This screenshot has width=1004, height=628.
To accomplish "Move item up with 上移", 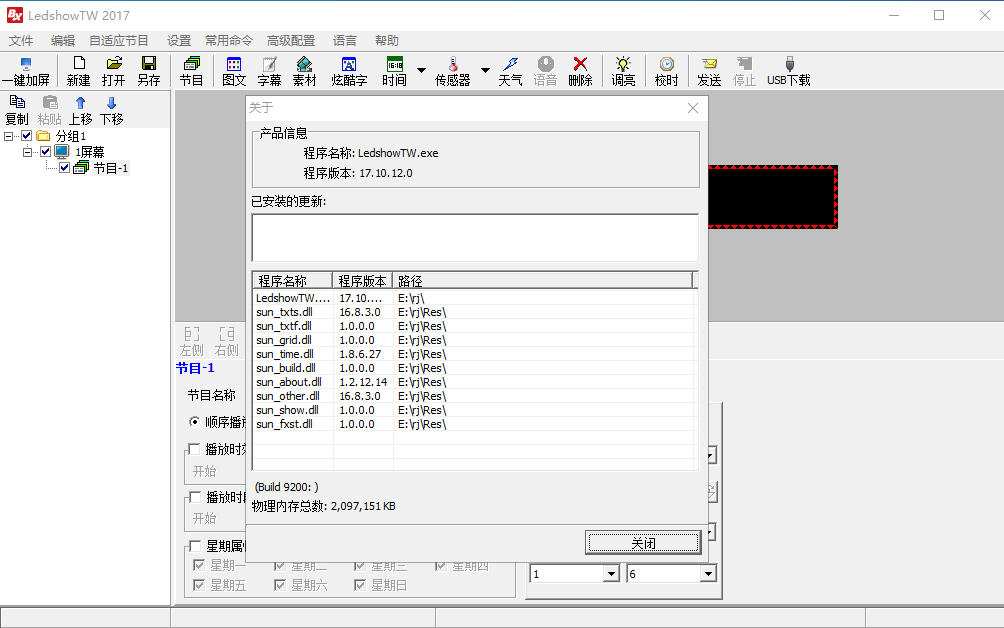I will 81,110.
